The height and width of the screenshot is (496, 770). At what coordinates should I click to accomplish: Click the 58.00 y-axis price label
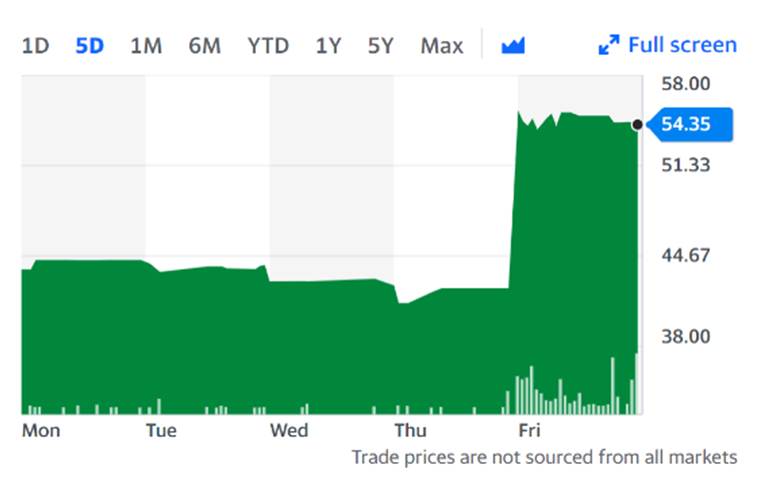point(686,84)
